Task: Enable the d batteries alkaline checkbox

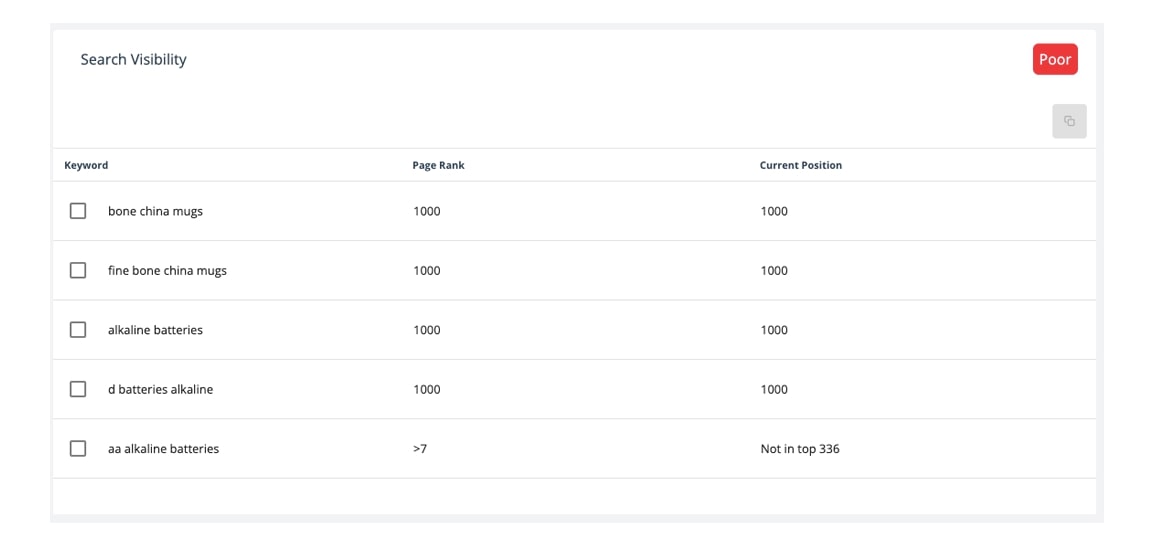Action: click(78, 389)
